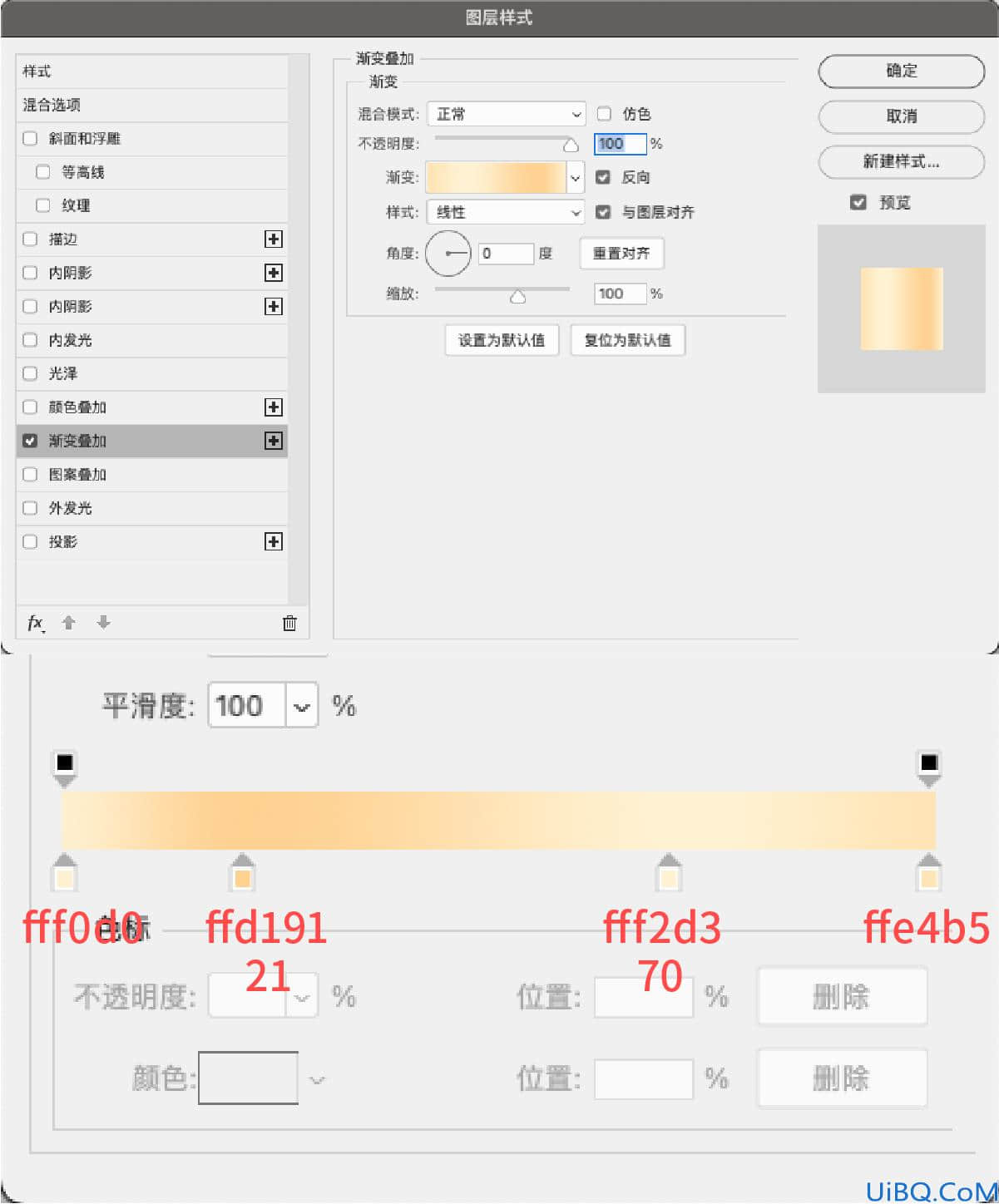Focus the 不透明度 percent input field

[x=621, y=144]
